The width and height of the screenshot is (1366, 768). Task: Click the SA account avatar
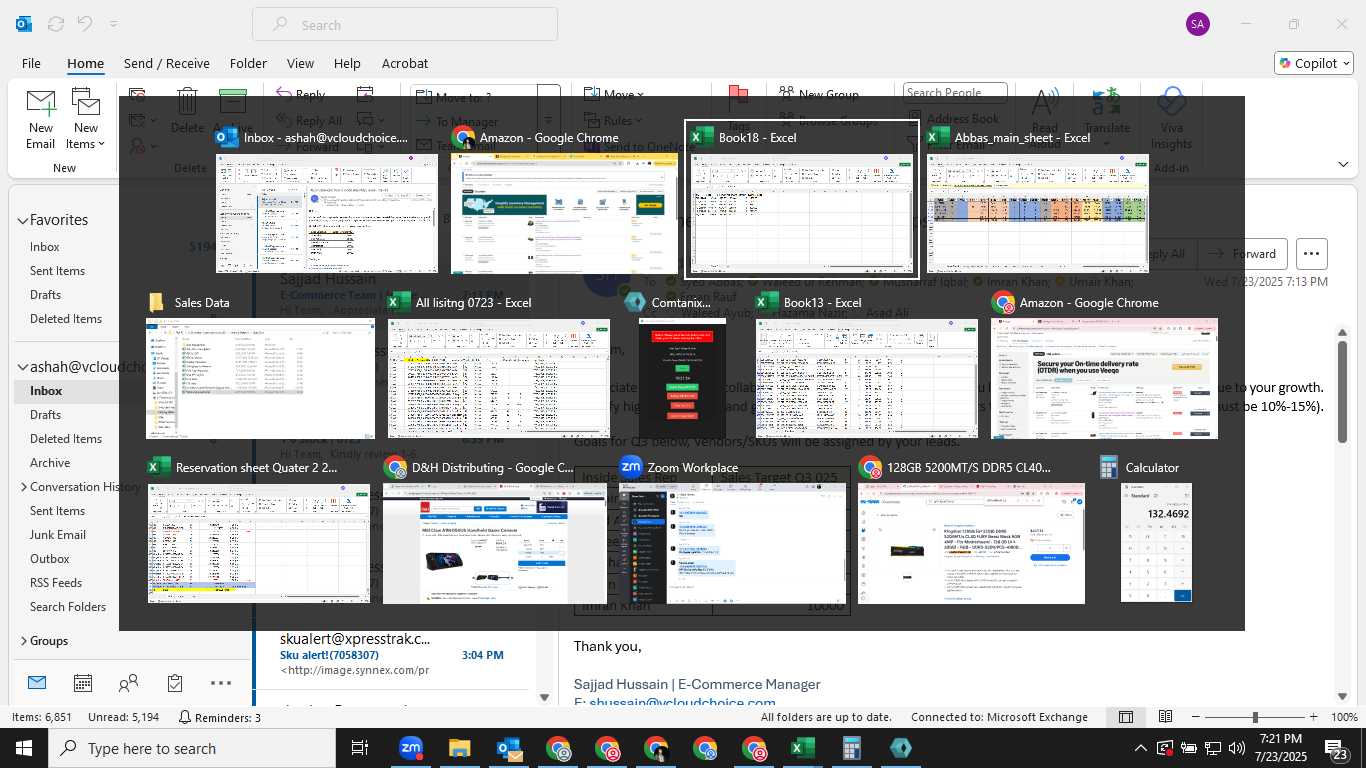coord(1197,24)
